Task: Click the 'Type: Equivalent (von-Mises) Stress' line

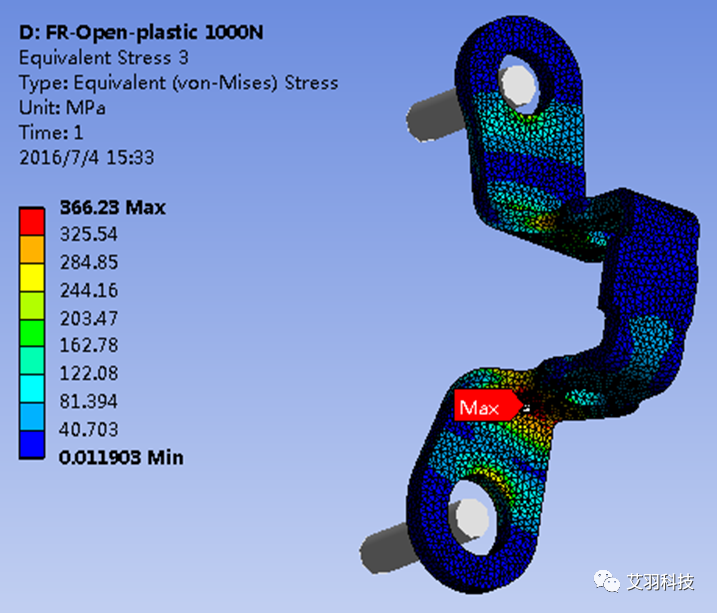Action: click(x=179, y=83)
